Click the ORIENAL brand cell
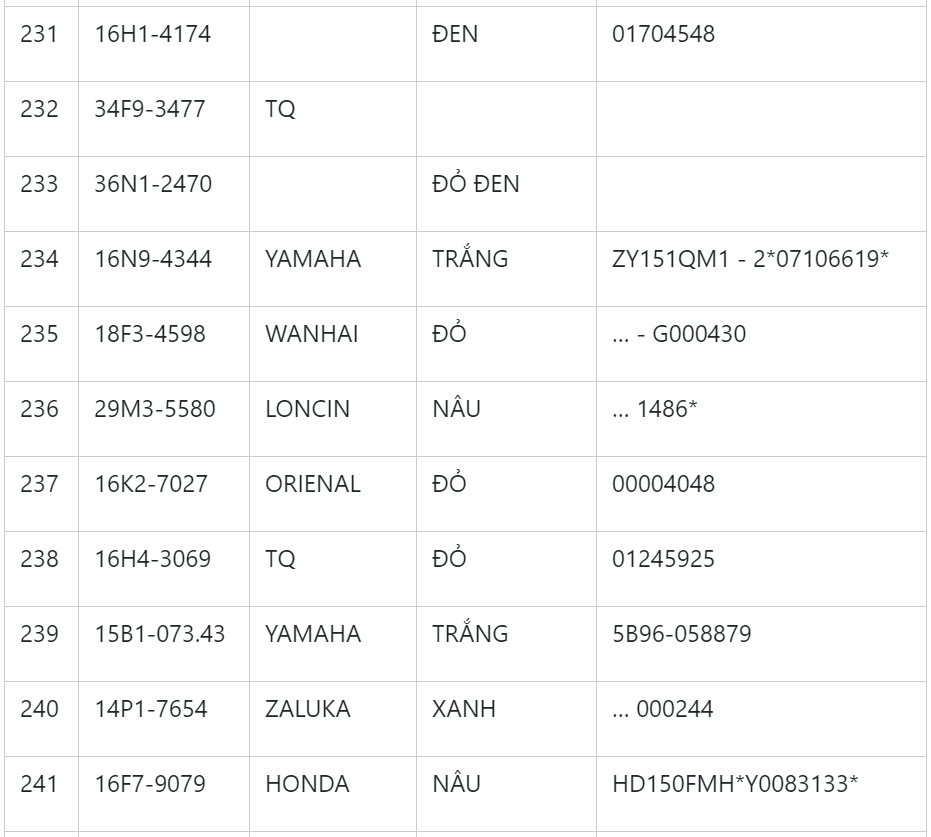This screenshot has width=931, height=837. point(312,484)
